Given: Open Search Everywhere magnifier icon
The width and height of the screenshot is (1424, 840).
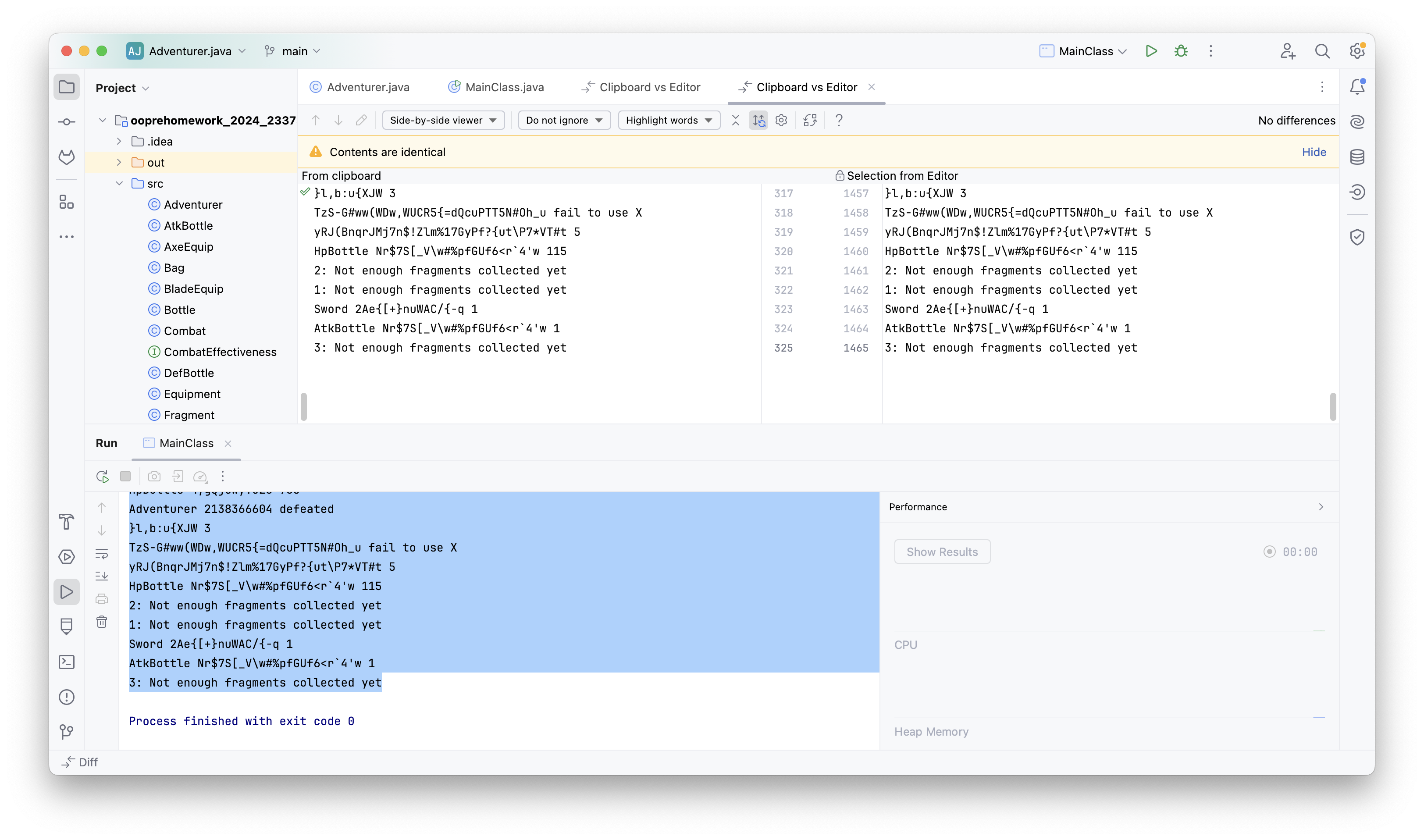Looking at the screenshot, I should point(1322,51).
